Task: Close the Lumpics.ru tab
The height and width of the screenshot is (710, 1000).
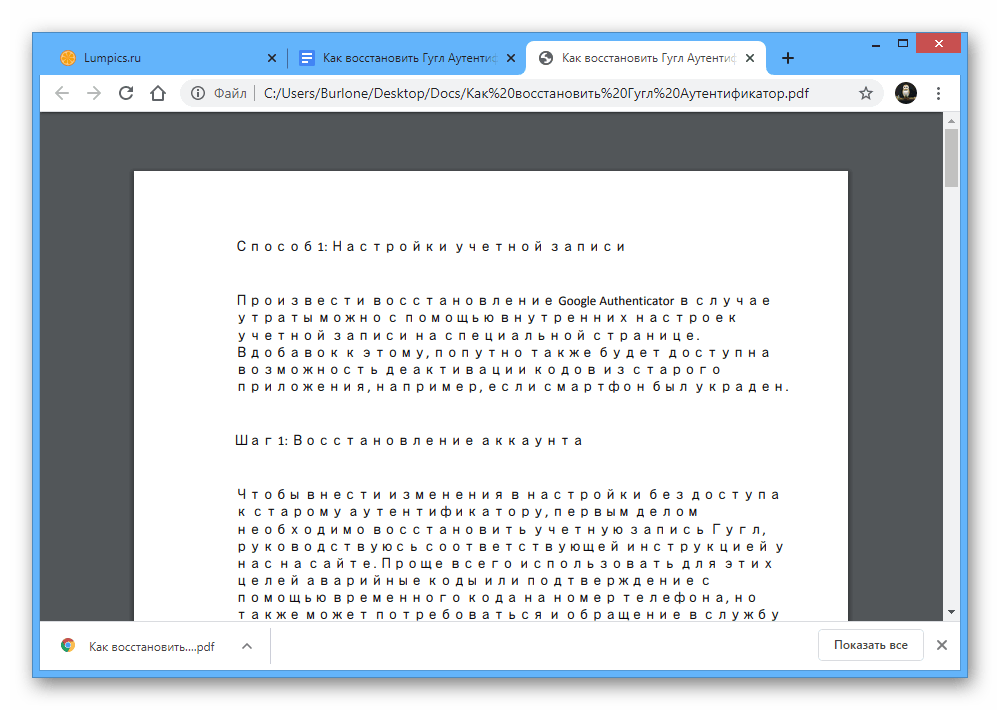Action: click(272, 58)
